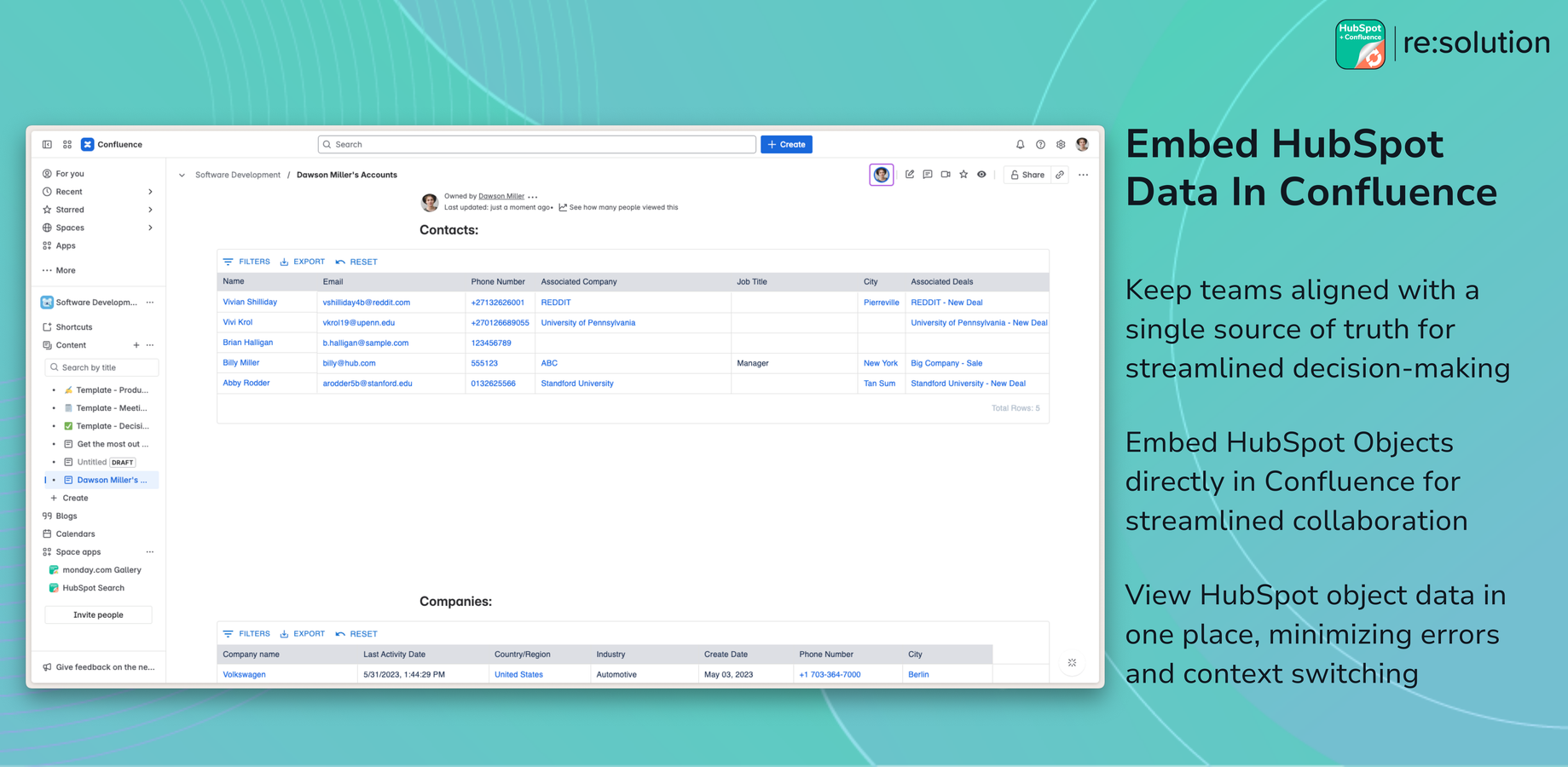1568x767 pixels.
Task: Open the Dawson Miller owner link
Action: point(501,196)
